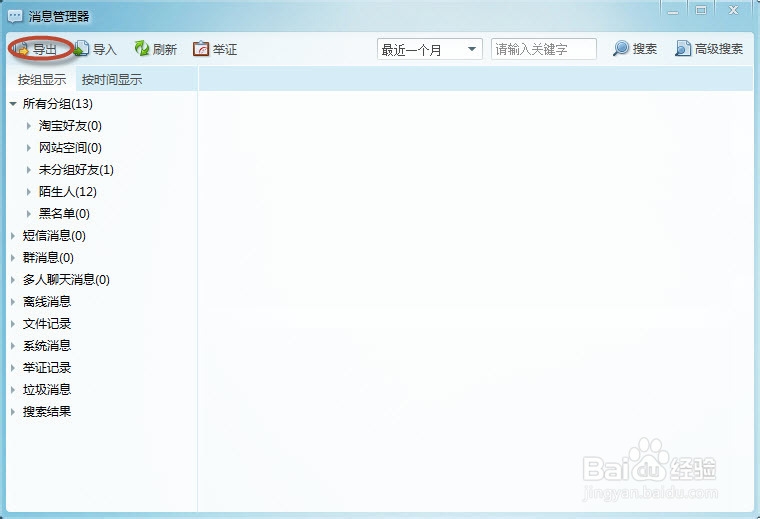
Task: Click the 导入 button label
Action: [x=105, y=49]
